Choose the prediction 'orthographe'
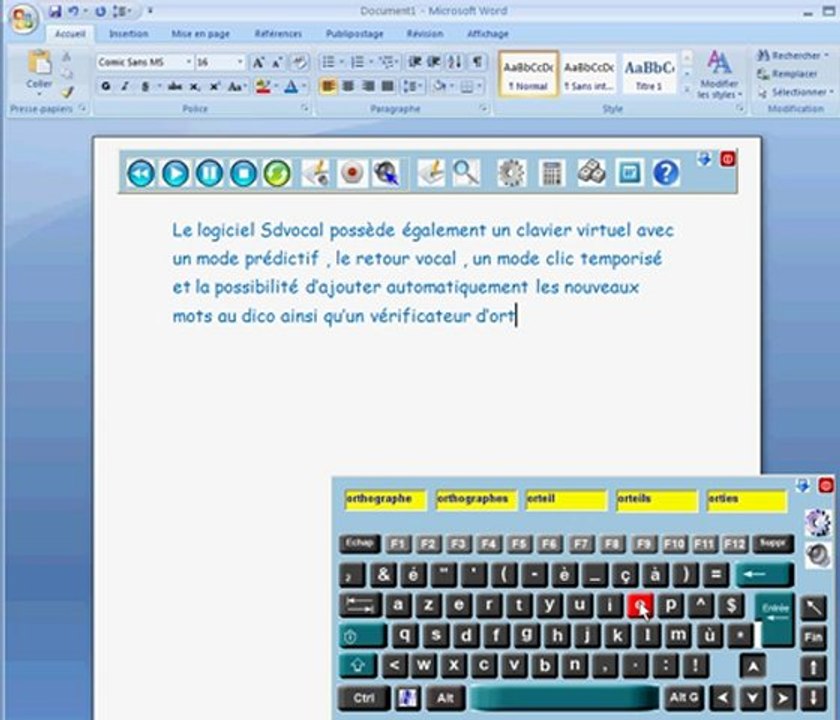840x720 pixels. [386, 500]
